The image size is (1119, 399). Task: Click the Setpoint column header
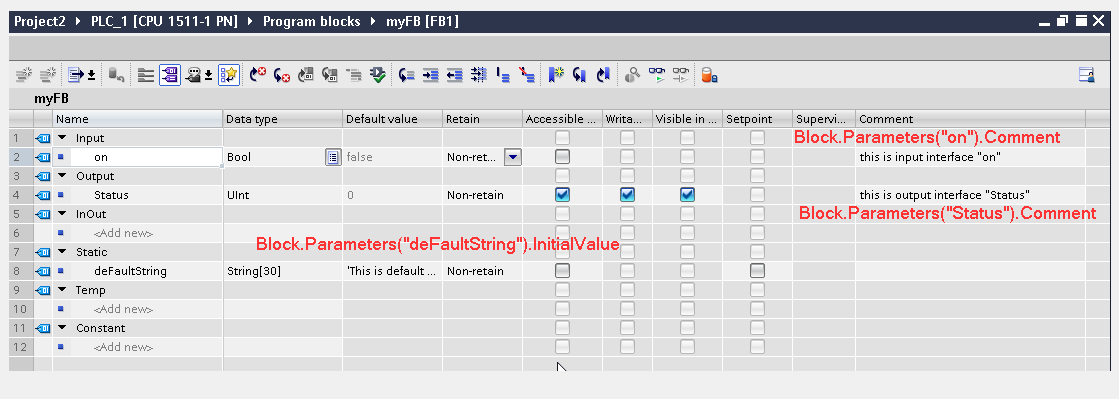click(757, 119)
